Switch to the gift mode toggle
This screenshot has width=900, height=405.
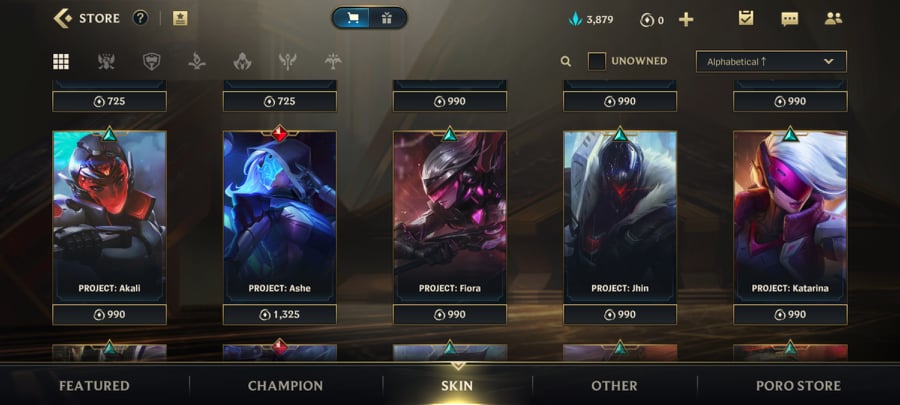[387, 18]
